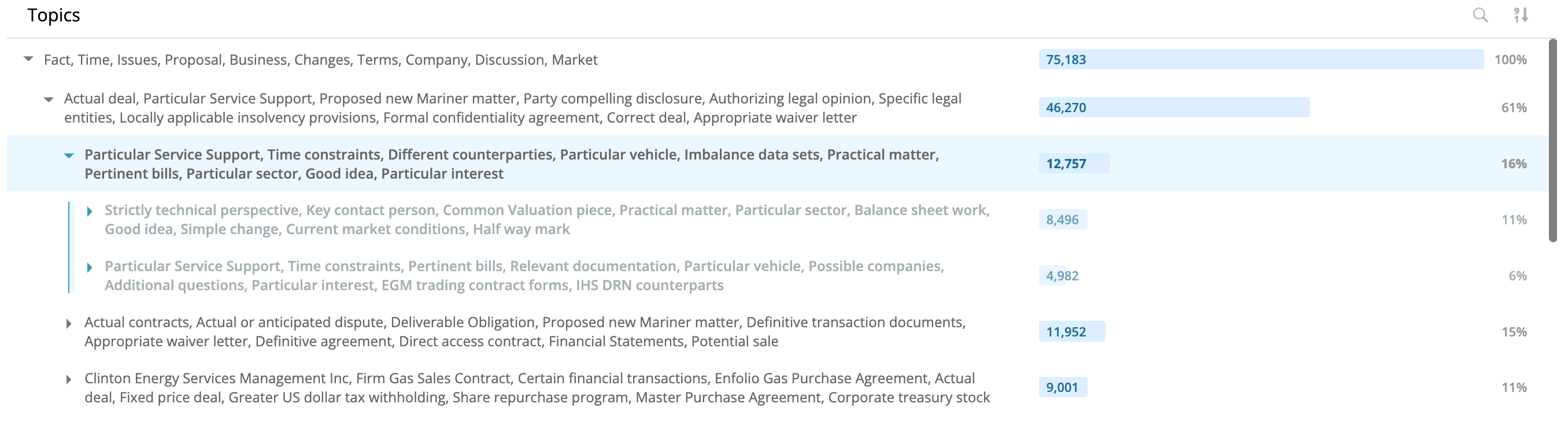This screenshot has width=1568, height=422.
Task: Collapse the highlighted Particular Service Support topic
Action: [x=69, y=156]
